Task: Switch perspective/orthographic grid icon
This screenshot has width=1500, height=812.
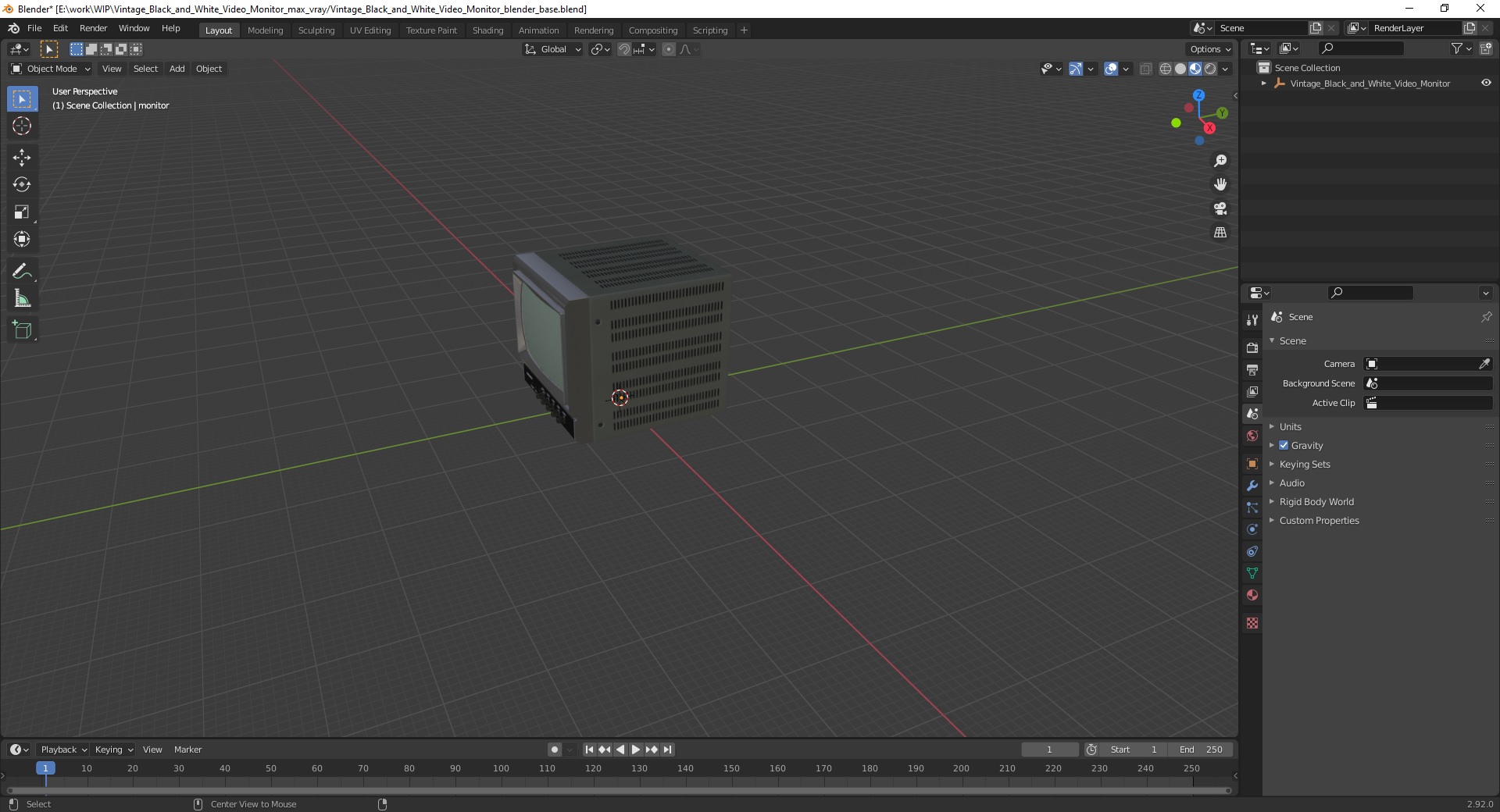Action: [x=1220, y=233]
